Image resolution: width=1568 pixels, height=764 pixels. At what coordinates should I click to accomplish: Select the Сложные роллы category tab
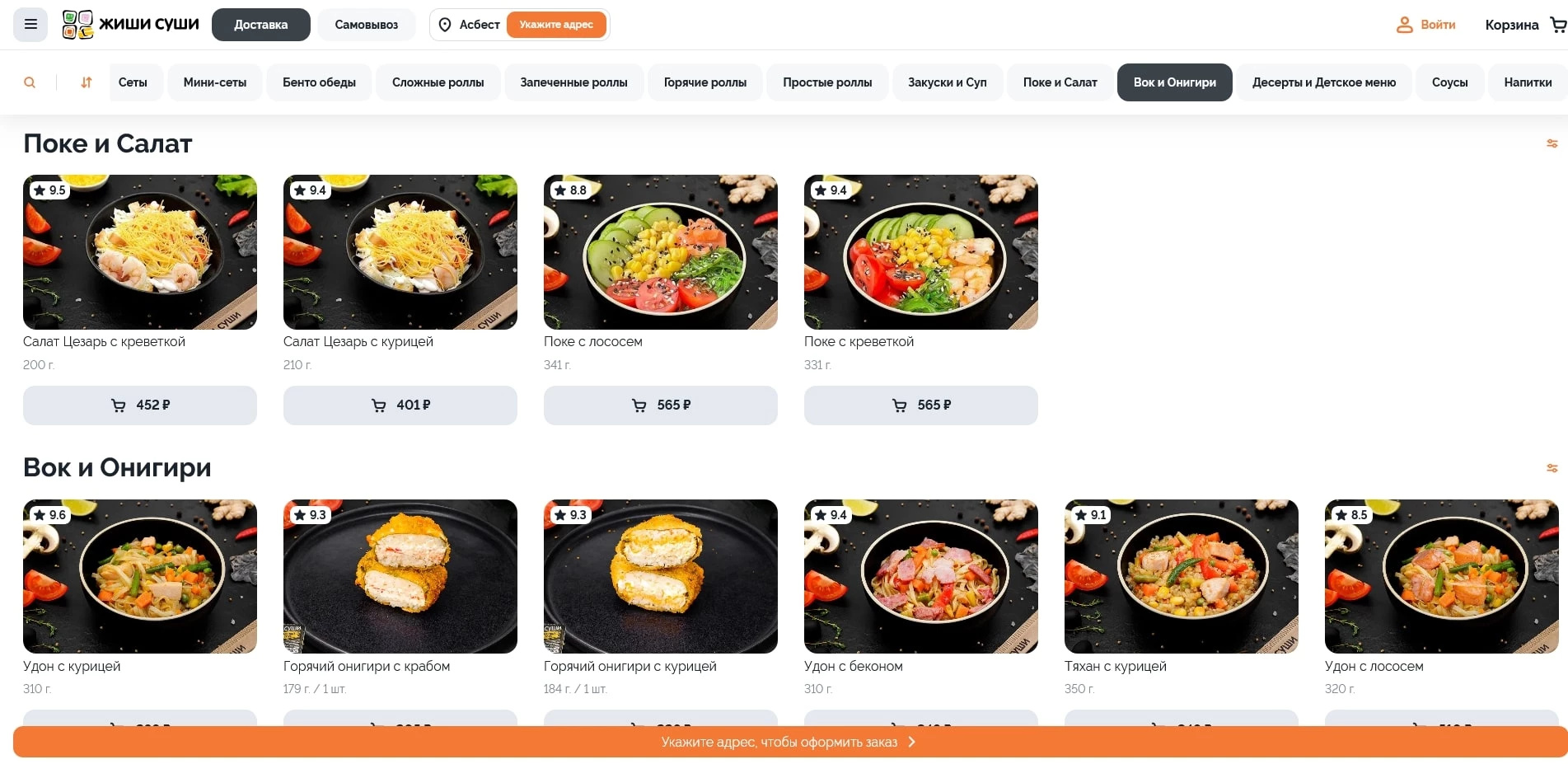438,82
